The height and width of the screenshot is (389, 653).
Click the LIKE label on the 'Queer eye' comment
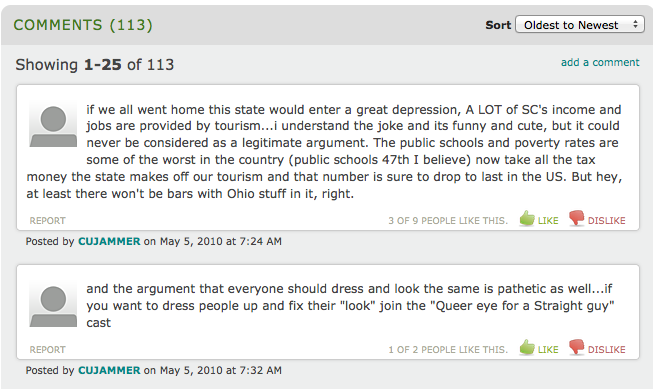[x=548, y=350]
